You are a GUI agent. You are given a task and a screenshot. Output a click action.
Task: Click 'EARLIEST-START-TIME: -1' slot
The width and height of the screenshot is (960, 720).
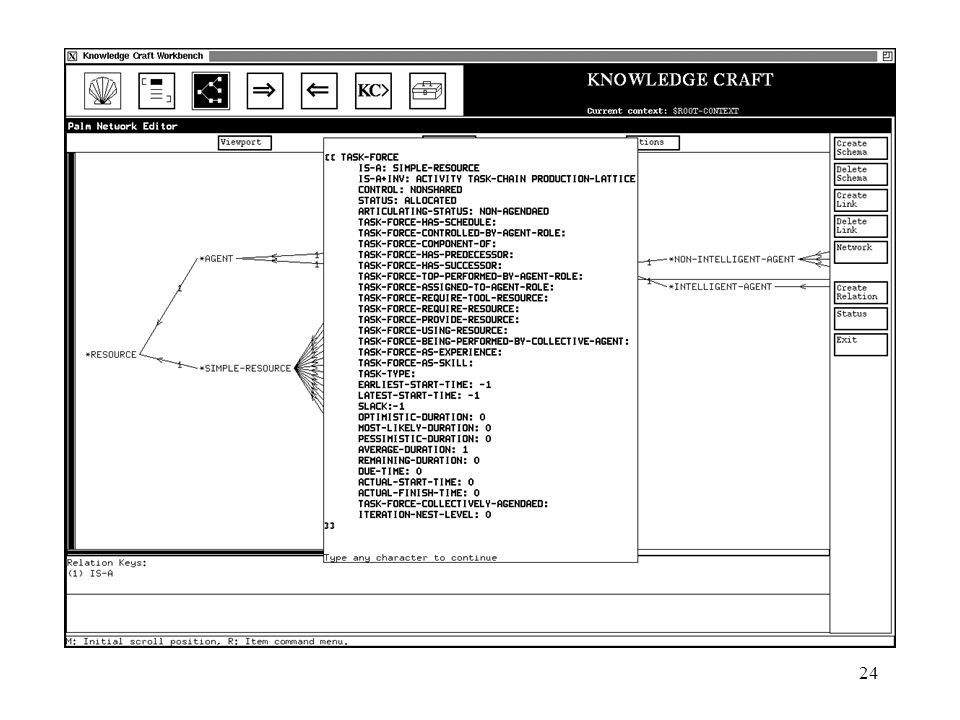click(x=425, y=384)
